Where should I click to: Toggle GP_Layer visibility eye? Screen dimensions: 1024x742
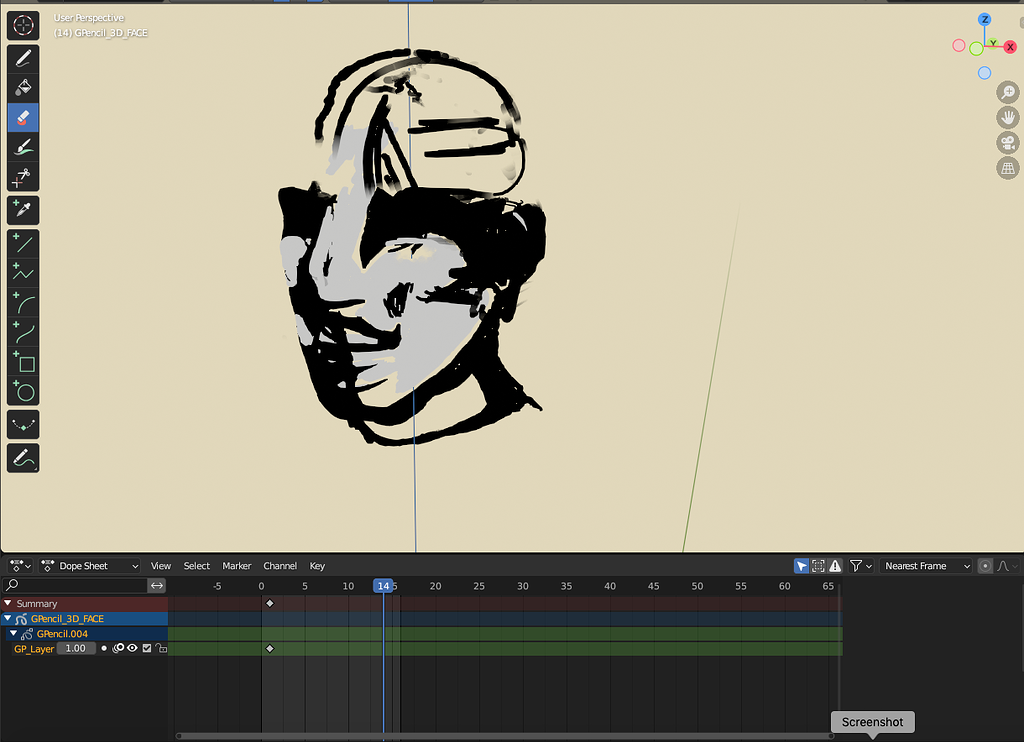click(x=132, y=649)
